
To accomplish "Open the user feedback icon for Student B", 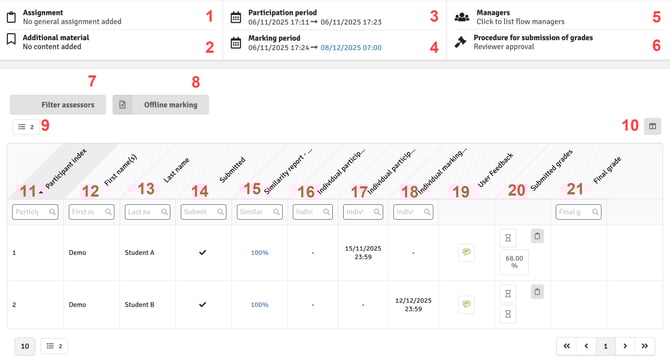I will tap(466, 304).
